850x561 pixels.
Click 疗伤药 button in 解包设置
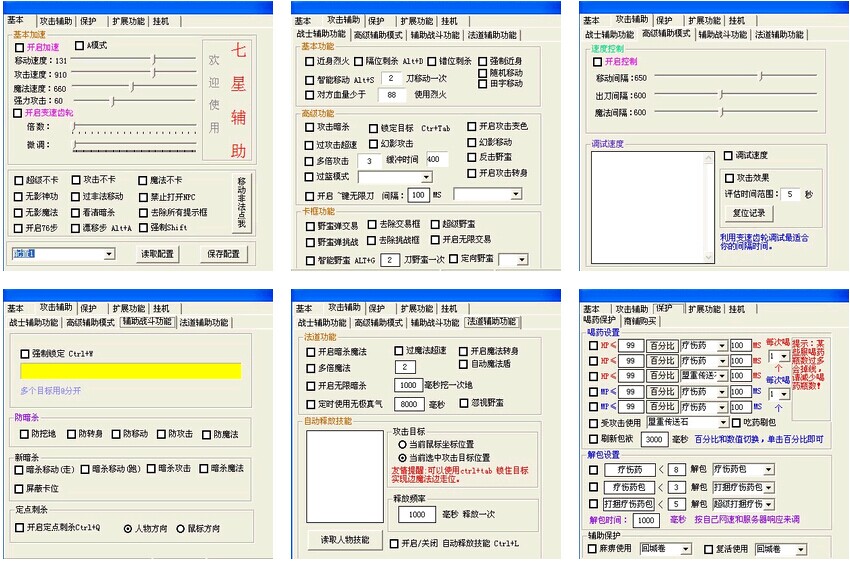pos(628,470)
